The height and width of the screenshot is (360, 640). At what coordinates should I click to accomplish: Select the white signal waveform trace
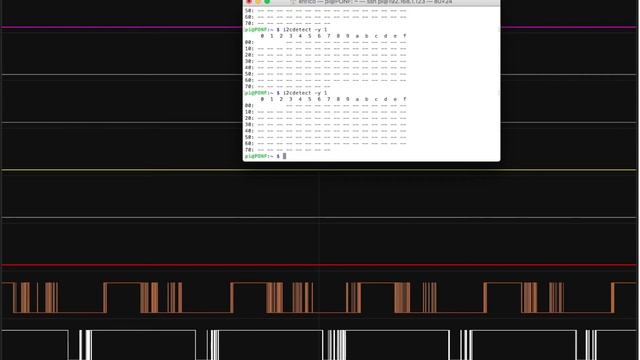pyautogui.click(x=319, y=345)
